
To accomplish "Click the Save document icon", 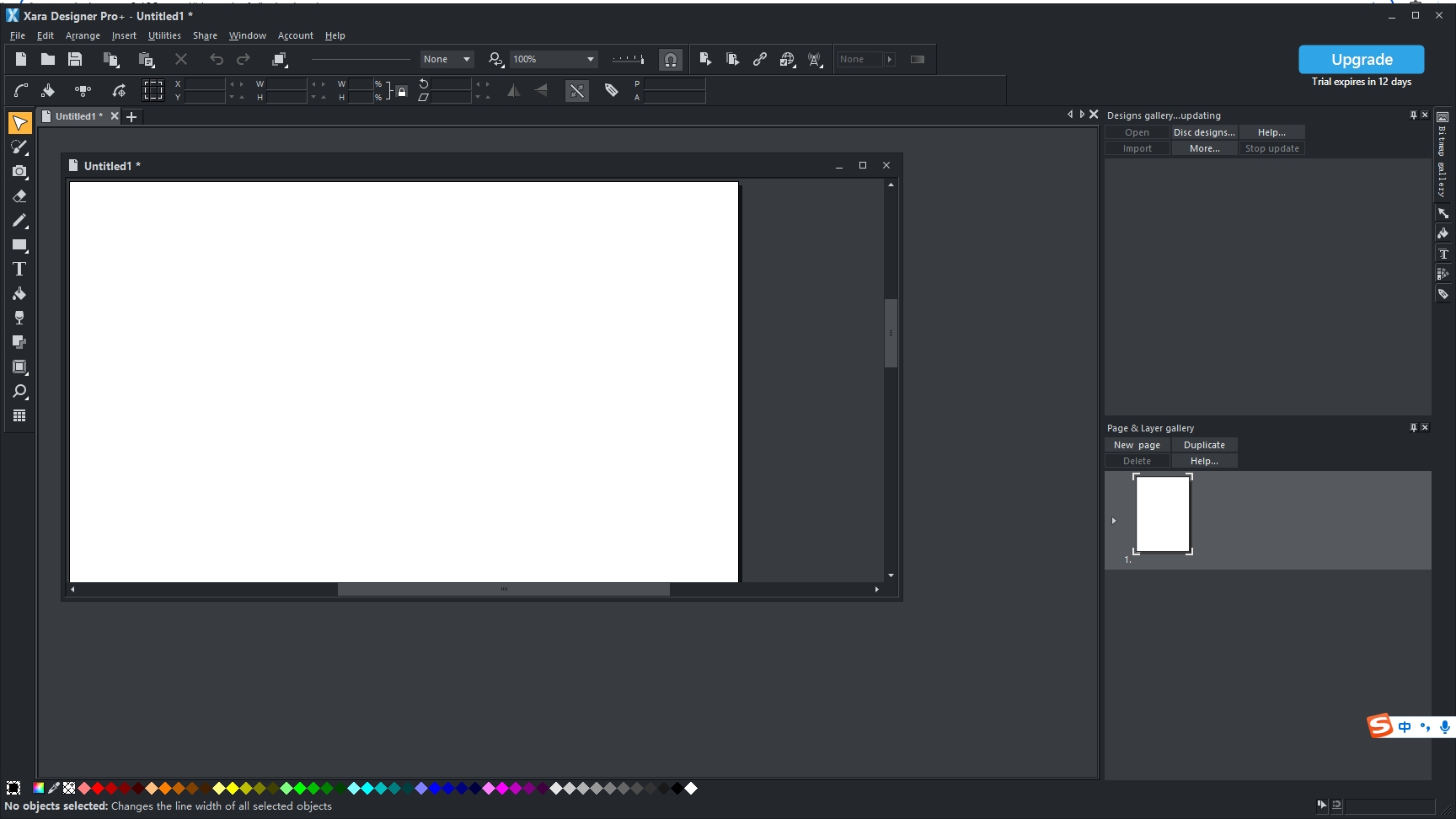I will point(75,59).
